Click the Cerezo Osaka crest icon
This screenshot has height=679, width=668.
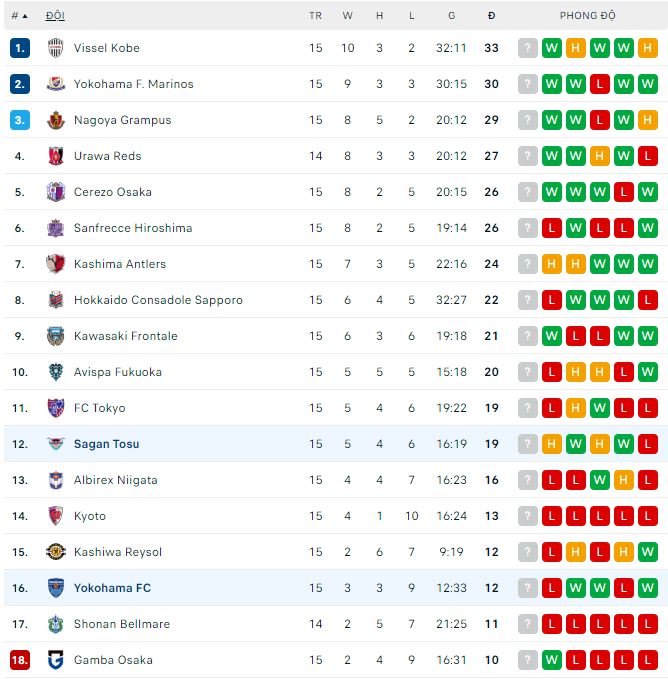point(56,192)
